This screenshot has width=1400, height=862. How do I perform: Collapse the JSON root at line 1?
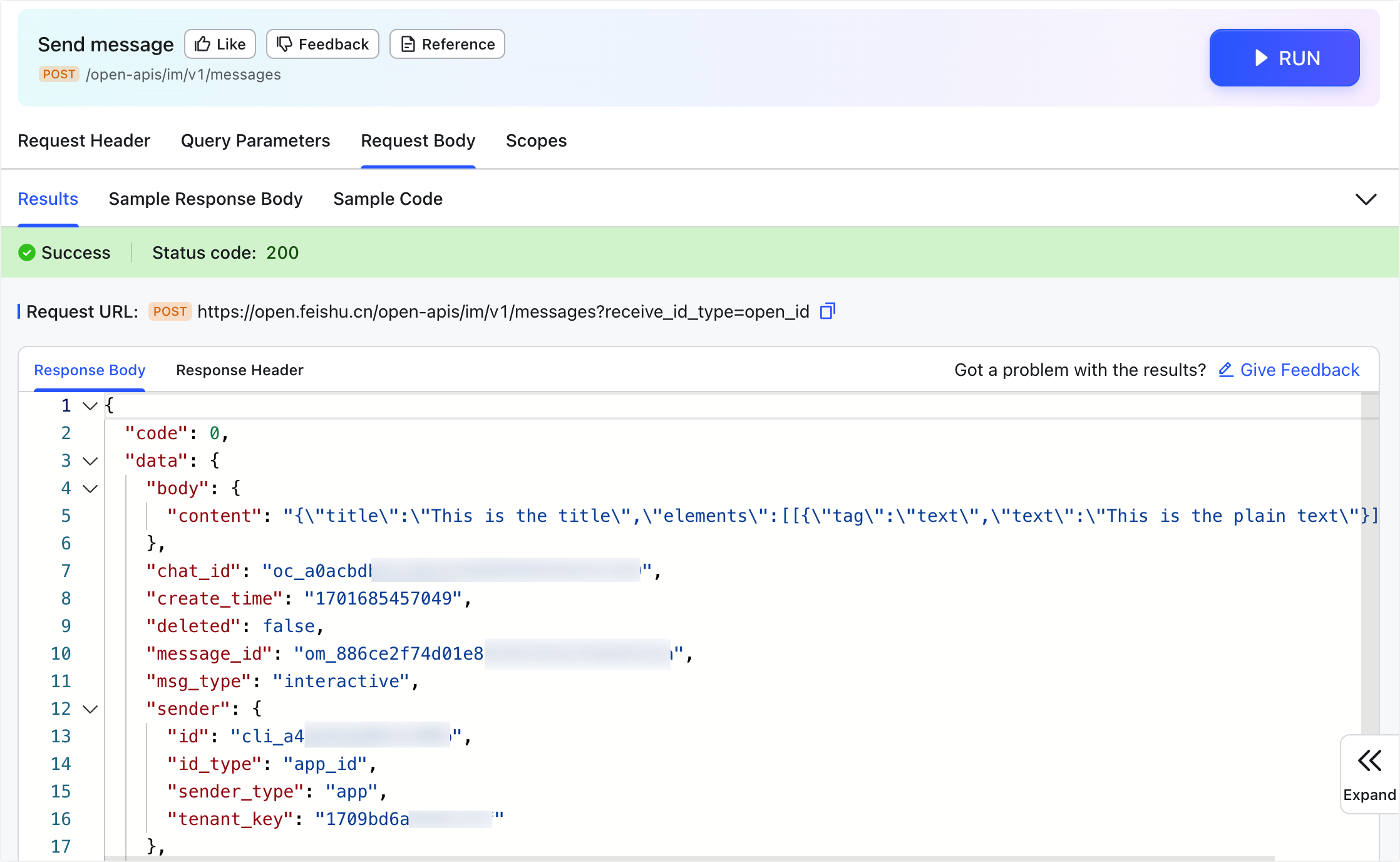90,406
